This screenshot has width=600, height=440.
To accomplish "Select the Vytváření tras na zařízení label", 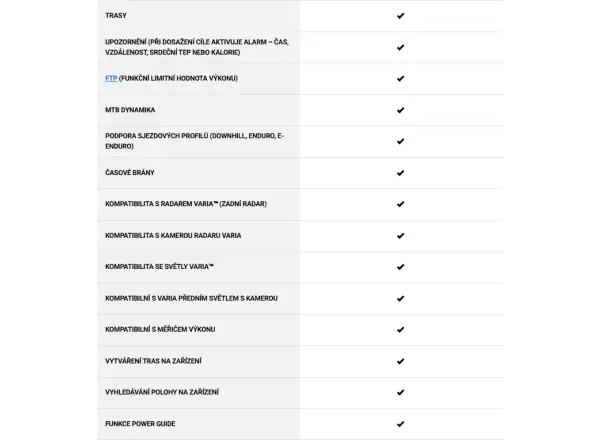I will click(153, 361).
